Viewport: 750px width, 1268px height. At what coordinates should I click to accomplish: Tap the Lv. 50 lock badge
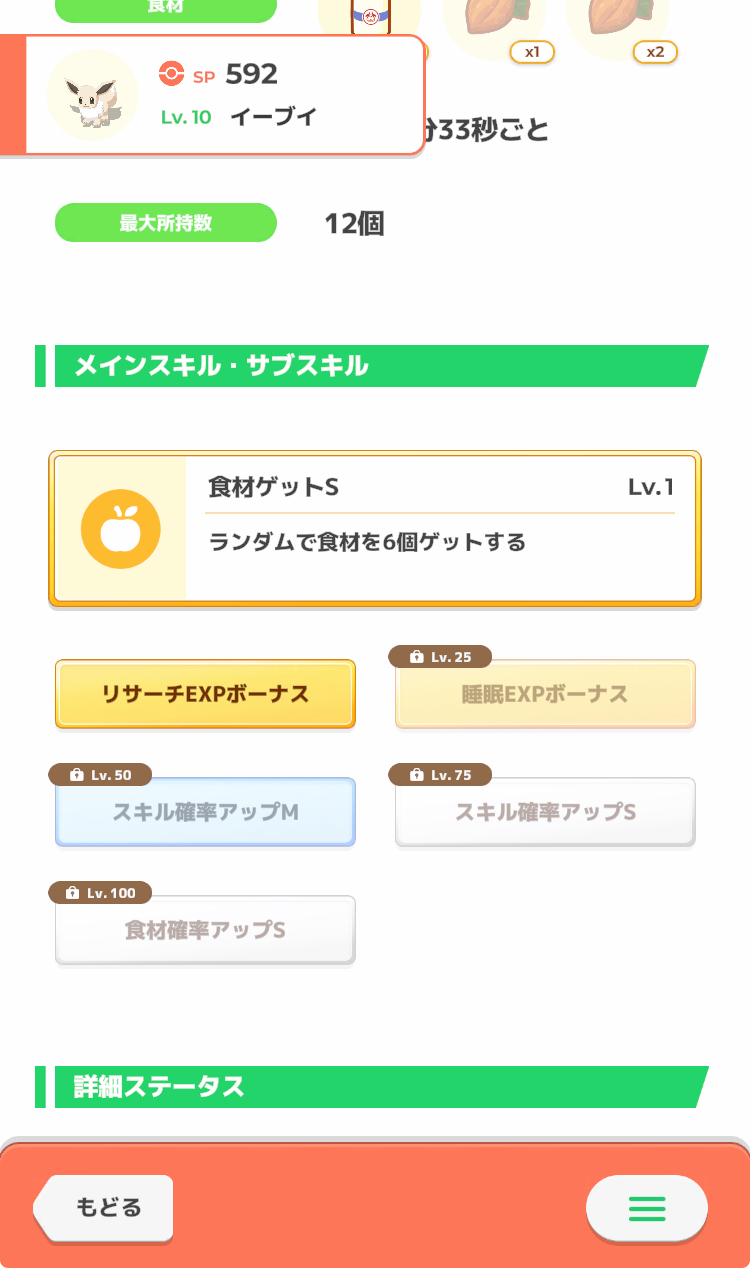point(100,775)
